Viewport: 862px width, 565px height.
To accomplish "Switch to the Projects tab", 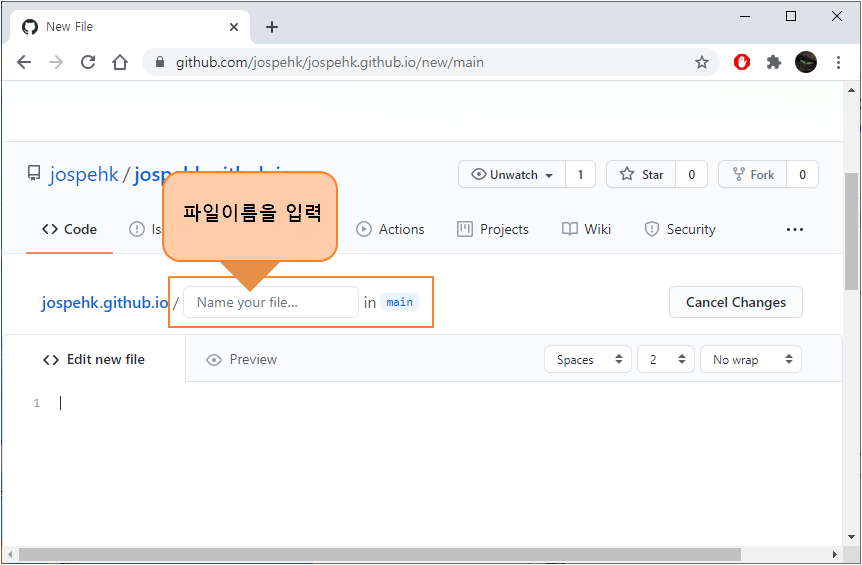I will click(493, 229).
